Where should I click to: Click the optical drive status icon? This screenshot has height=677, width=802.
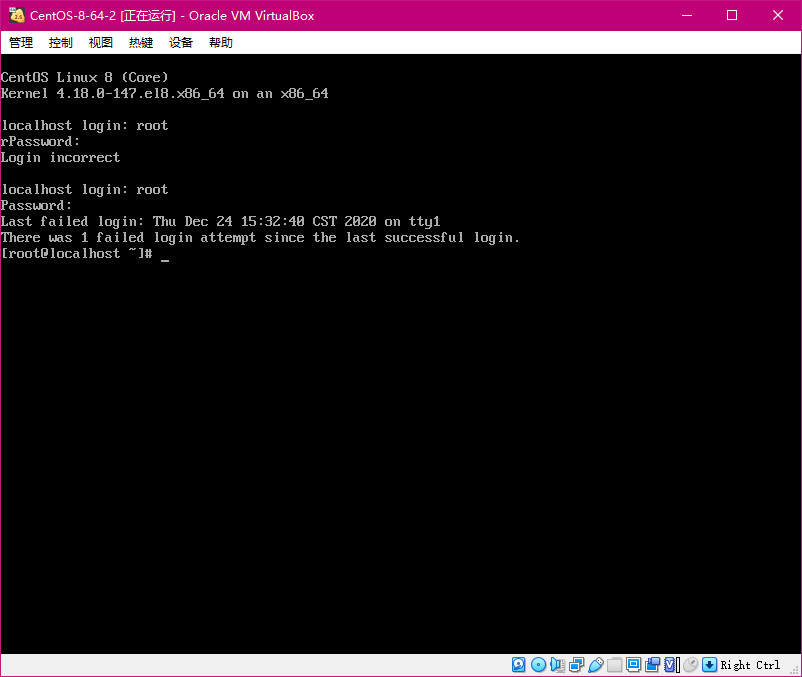point(538,664)
